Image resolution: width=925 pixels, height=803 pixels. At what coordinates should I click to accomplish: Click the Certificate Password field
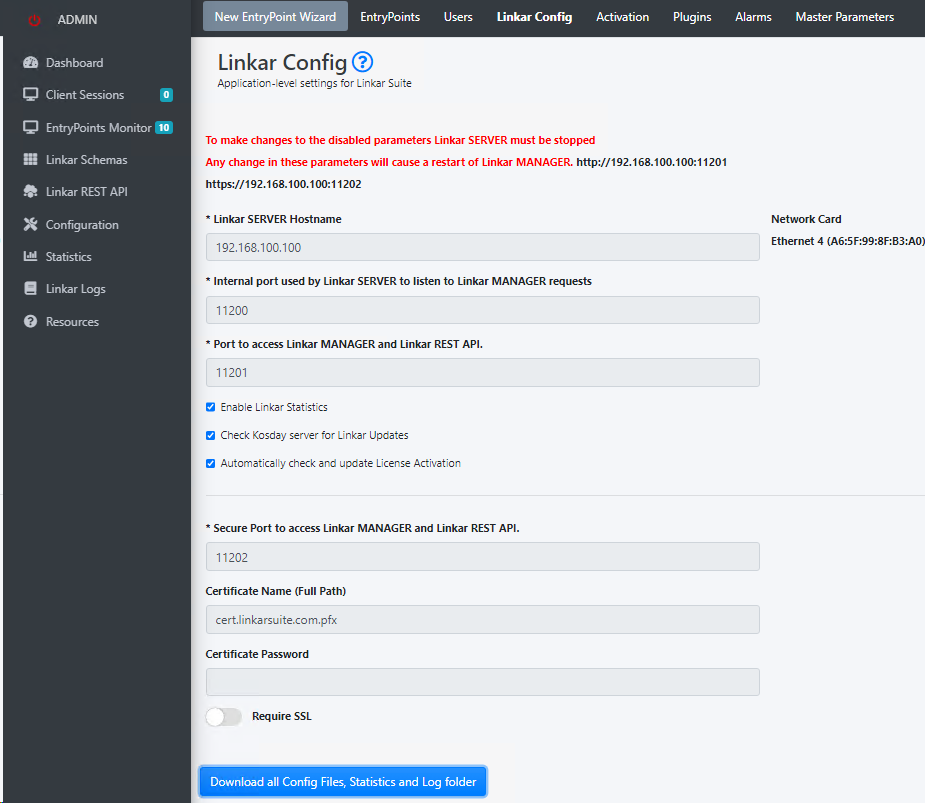point(483,682)
